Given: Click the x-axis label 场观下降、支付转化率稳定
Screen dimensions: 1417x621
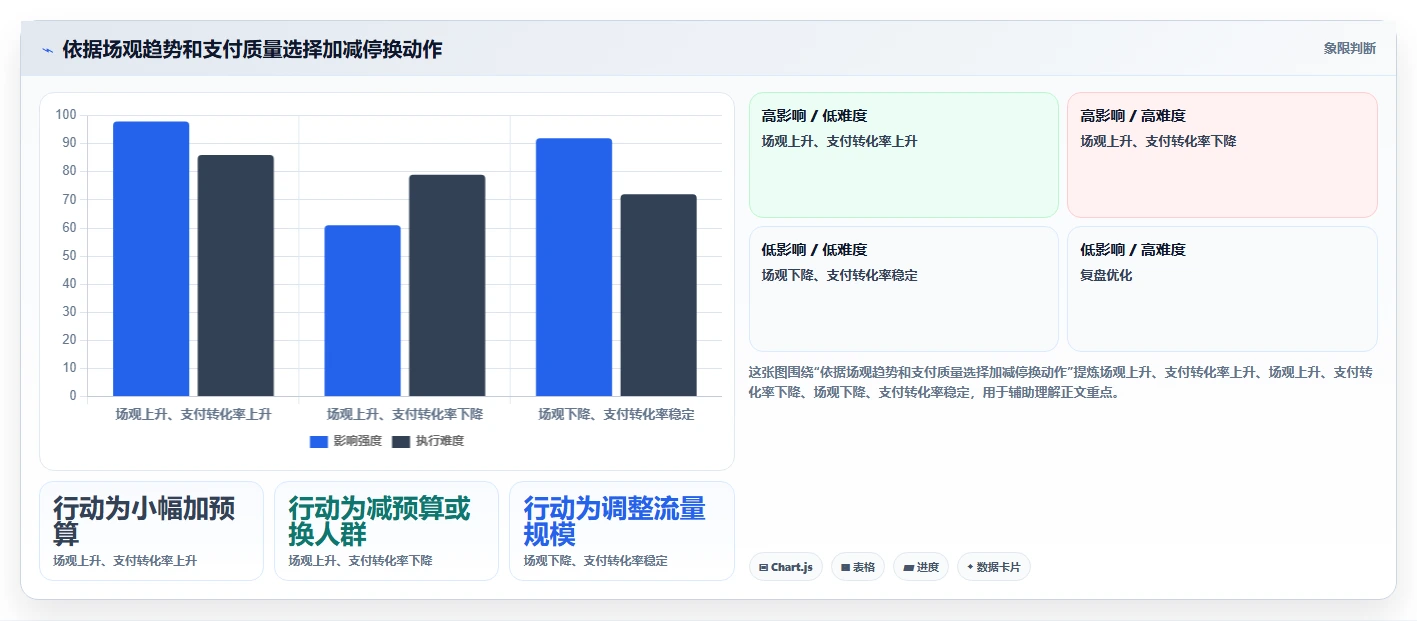Looking at the screenshot, I should coord(616,414).
